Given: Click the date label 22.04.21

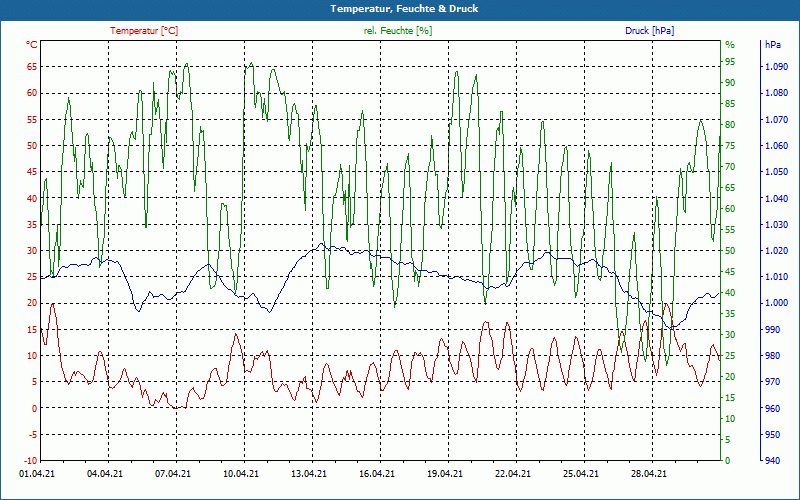Looking at the screenshot, I should 513,474.
